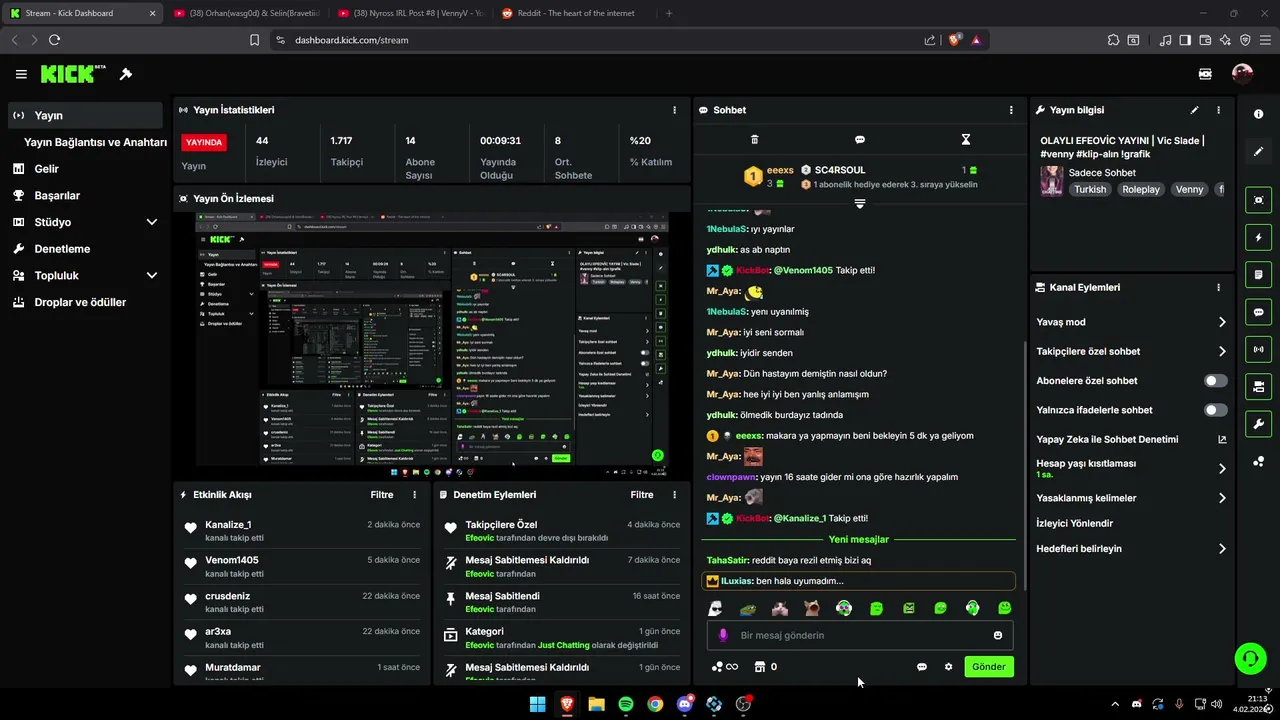Click the speech bubble icon atop chat

(860, 139)
